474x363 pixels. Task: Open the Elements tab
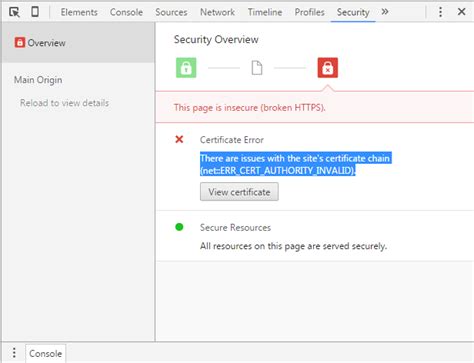[79, 12]
